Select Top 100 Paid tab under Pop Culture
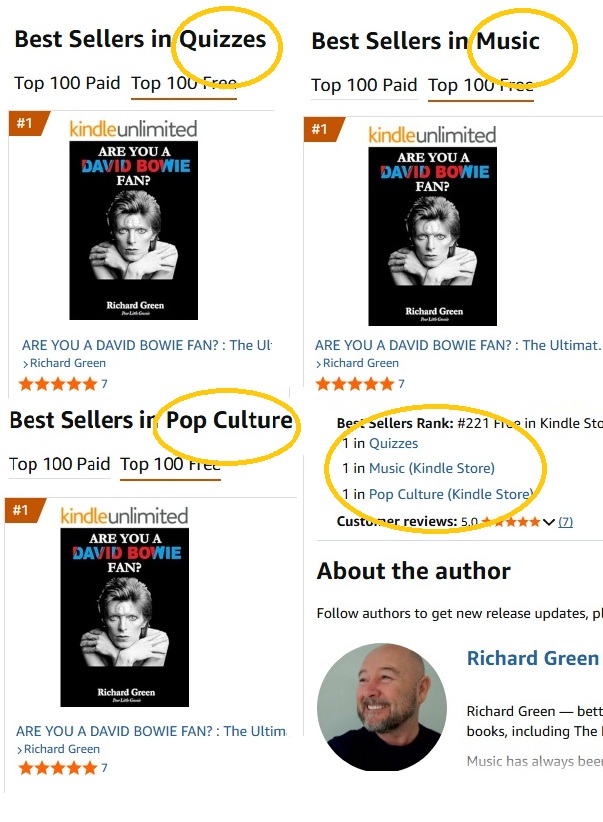 coord(60,464)
